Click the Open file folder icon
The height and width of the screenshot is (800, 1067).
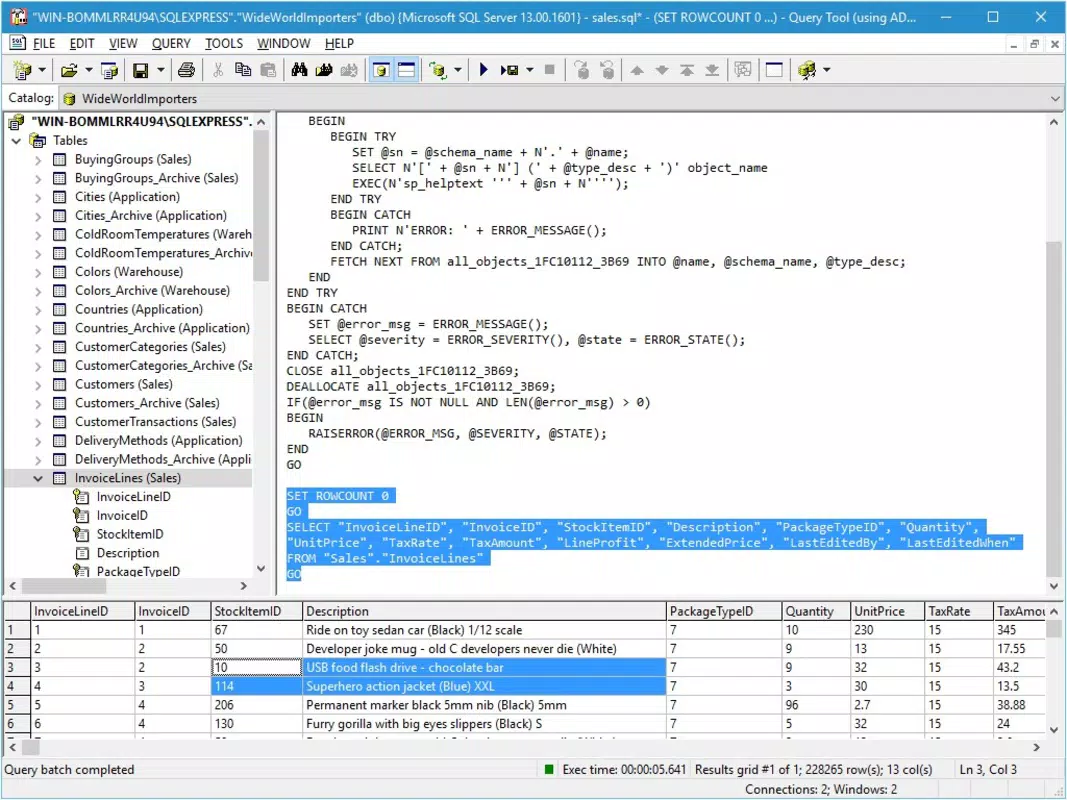(x=69, y=70)
